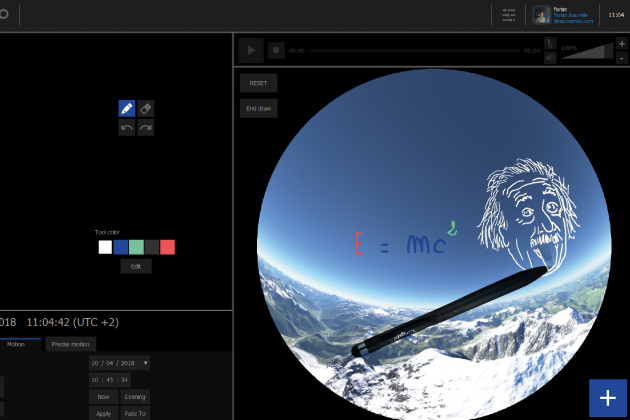Click the triangular volume level slider
Screen dimensions: 630x420
(x=587, y=51)
